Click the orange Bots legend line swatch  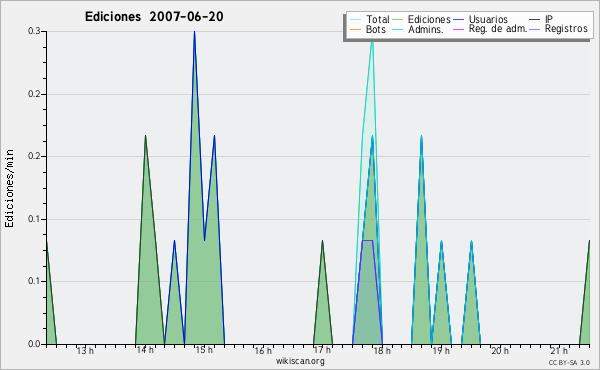355,29
